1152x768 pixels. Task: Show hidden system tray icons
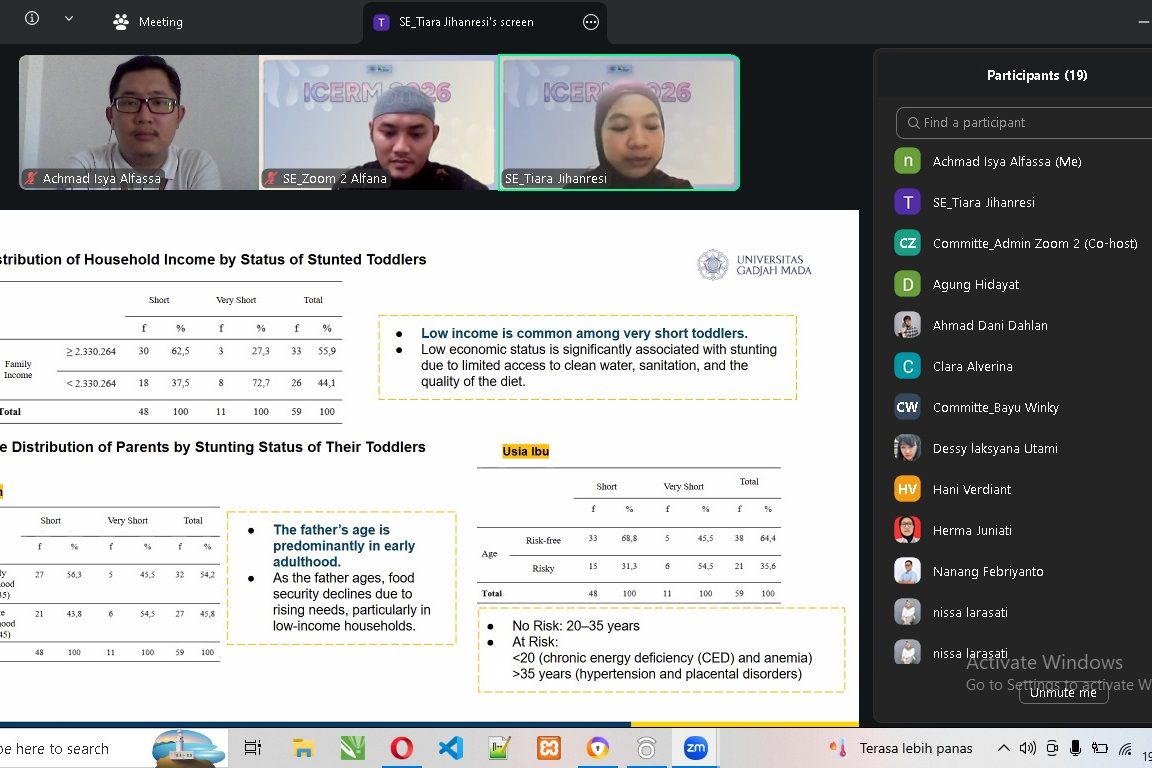tap(1004, 748)
